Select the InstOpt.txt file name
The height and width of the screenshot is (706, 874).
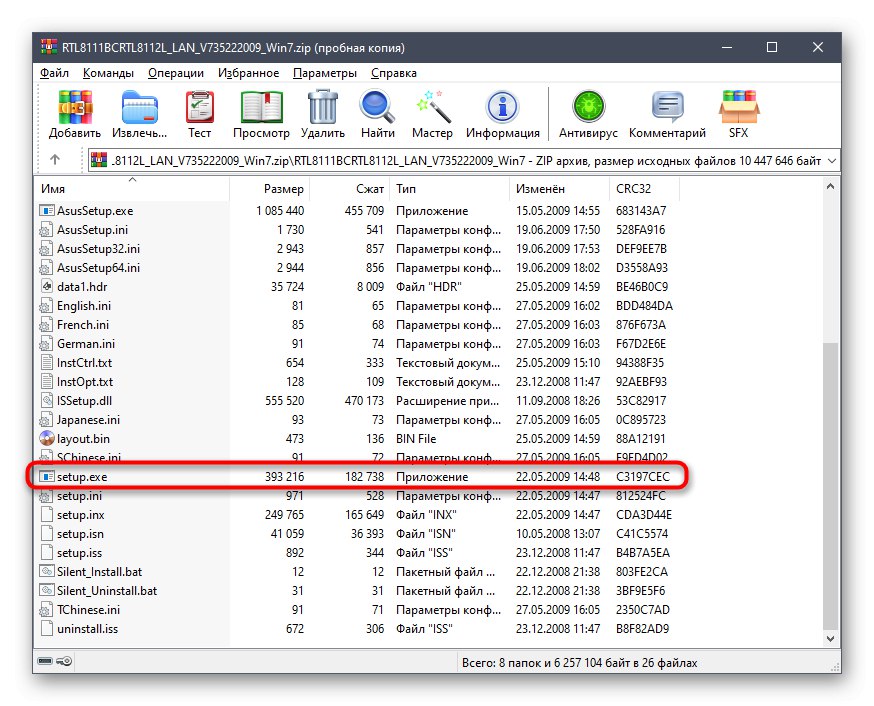[x=85, y=382]
